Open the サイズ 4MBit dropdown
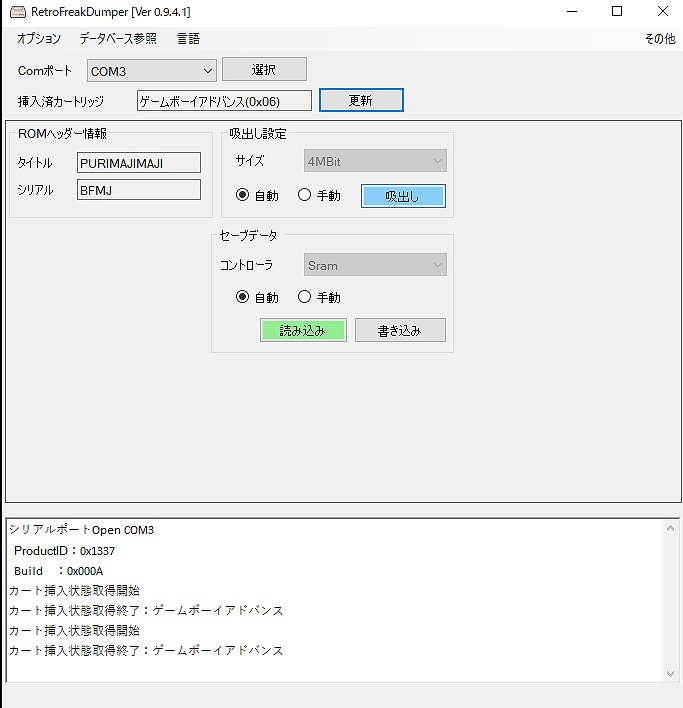683x708 pixels. tap(375, 161)
